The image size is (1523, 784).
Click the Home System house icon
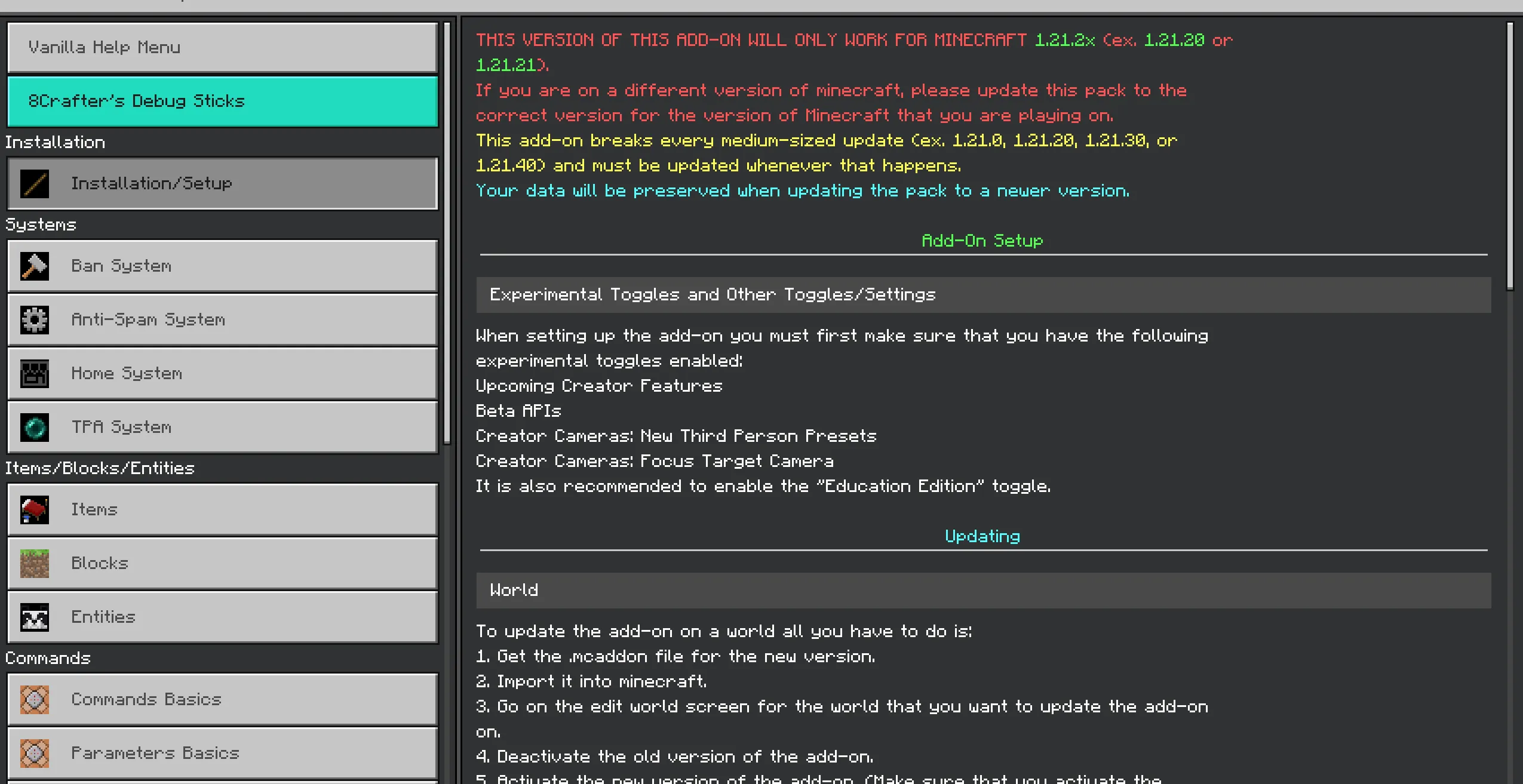[35, 374]
